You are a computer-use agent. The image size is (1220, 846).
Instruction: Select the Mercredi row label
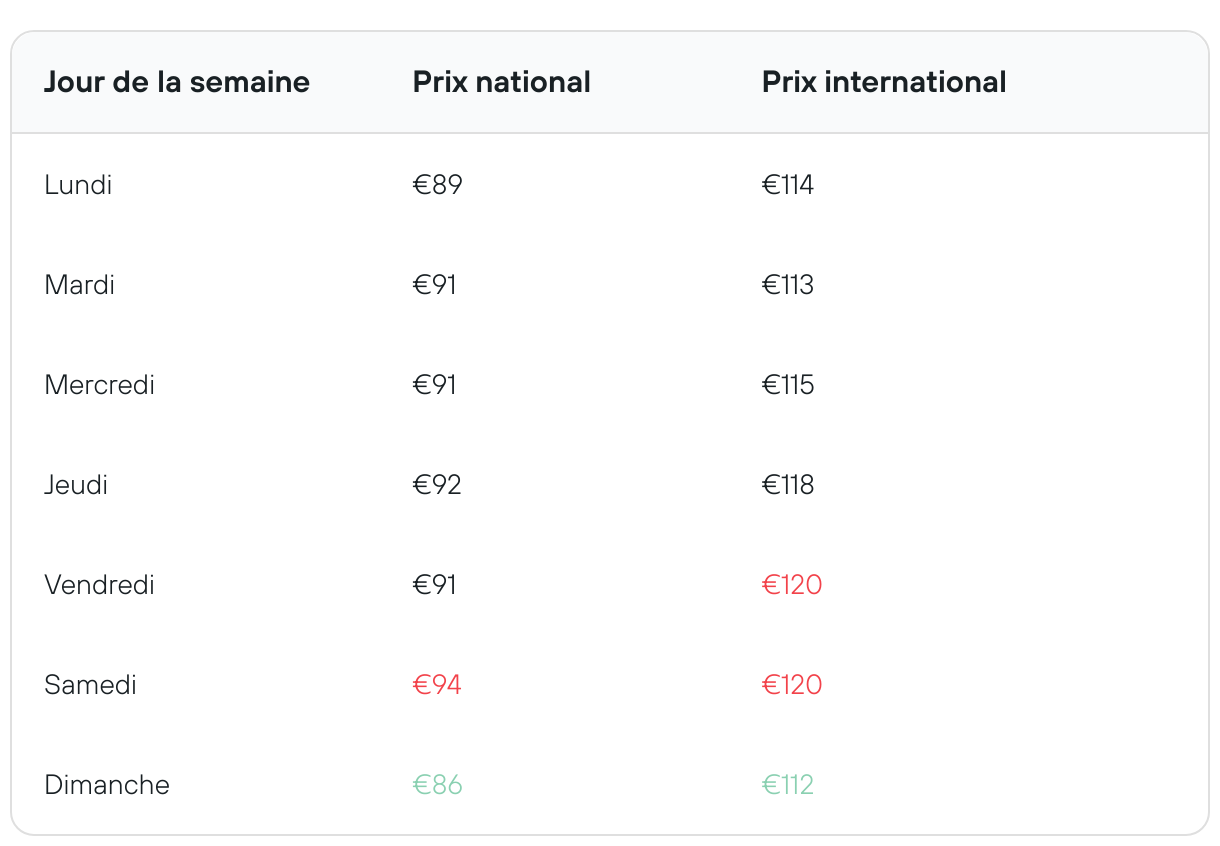100,385
